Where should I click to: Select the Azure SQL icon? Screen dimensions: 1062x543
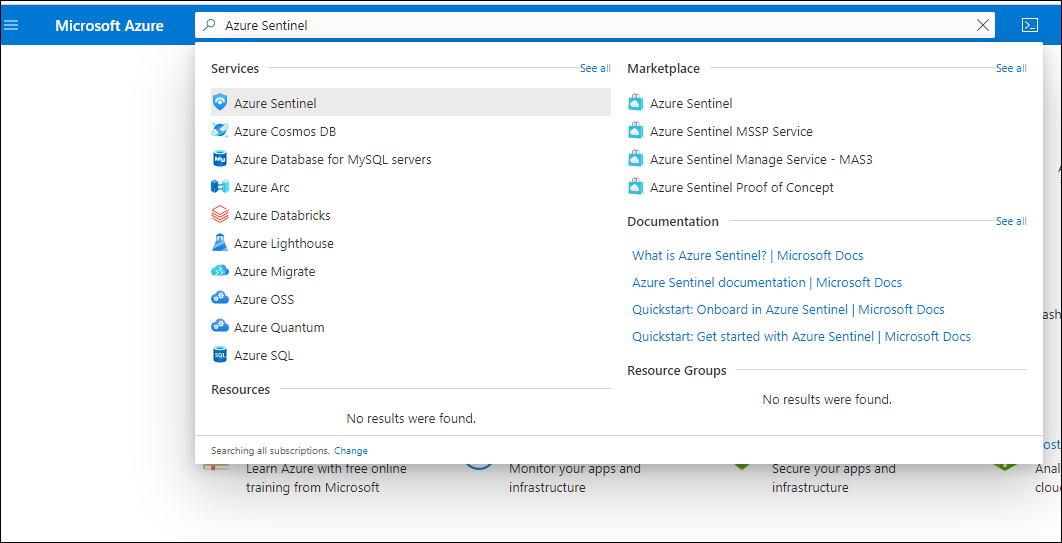pyautogui.click(x=220, y=355)
